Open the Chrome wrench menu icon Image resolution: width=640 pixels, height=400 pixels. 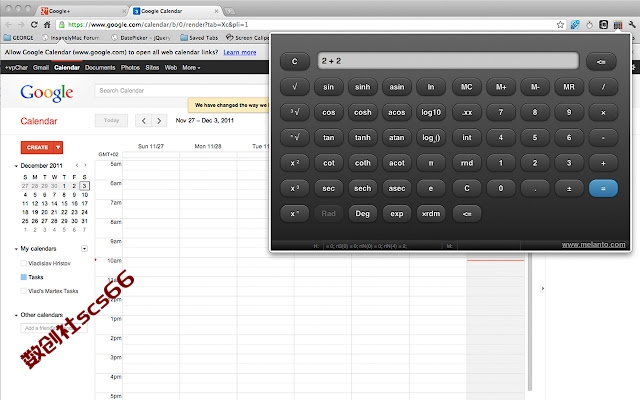pos(632,24)
